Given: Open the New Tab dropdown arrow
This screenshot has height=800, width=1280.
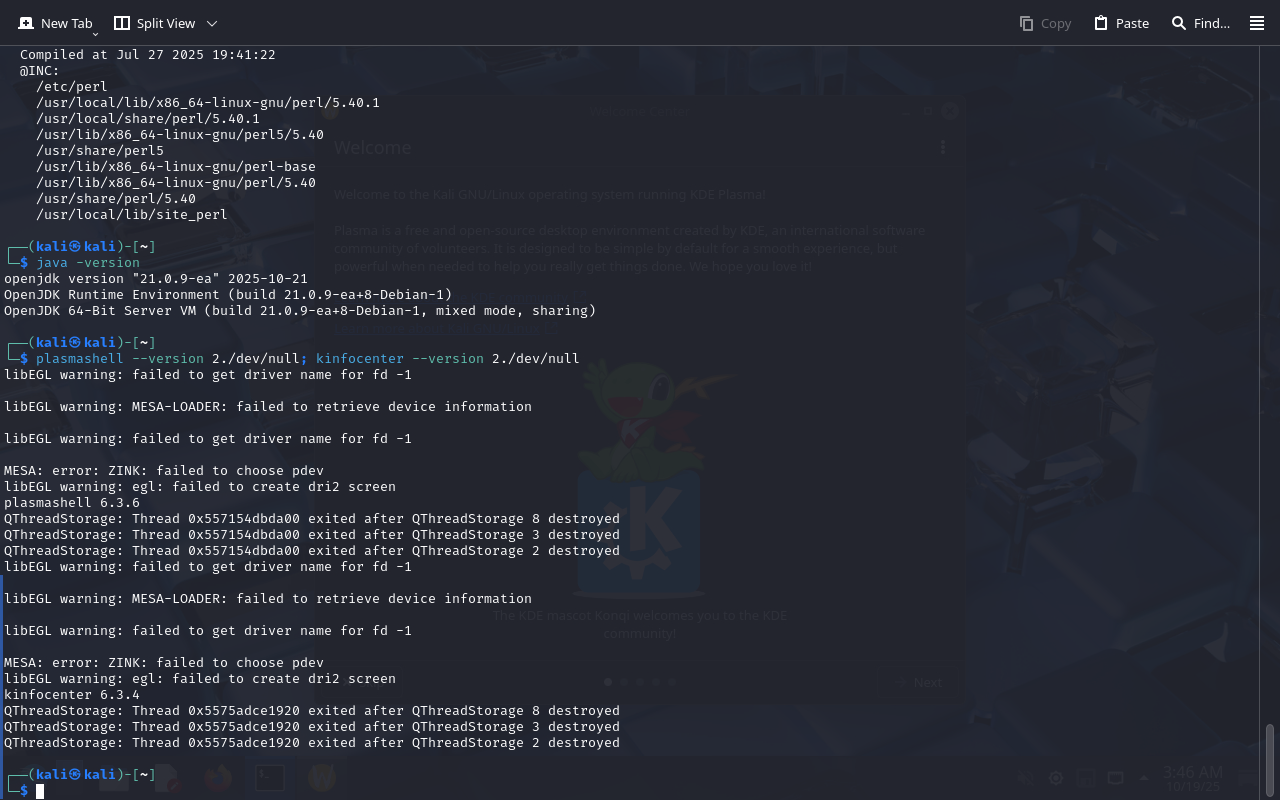Looking at the screenshot, I should click(95, 34).
